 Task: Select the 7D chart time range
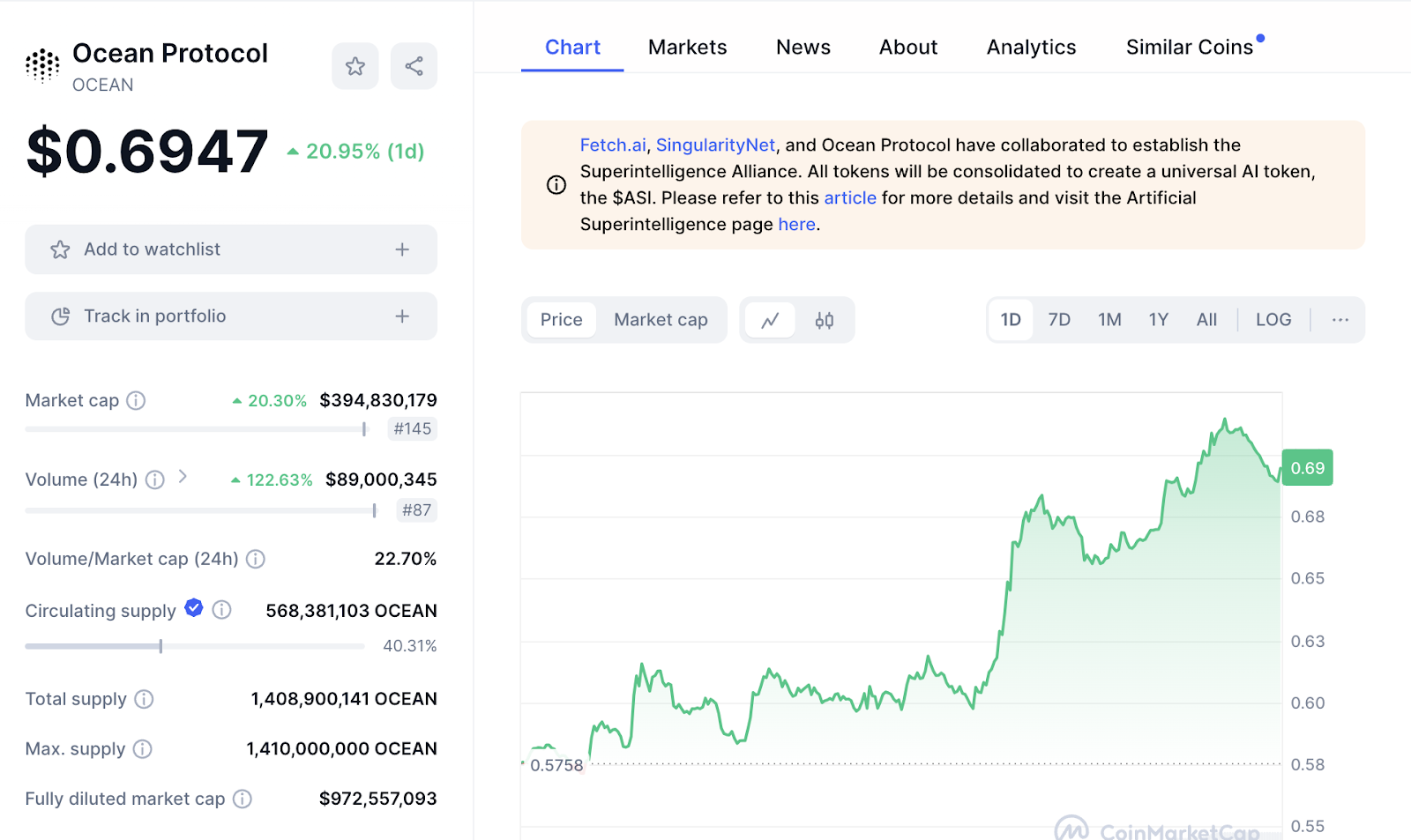point(1058,320)
